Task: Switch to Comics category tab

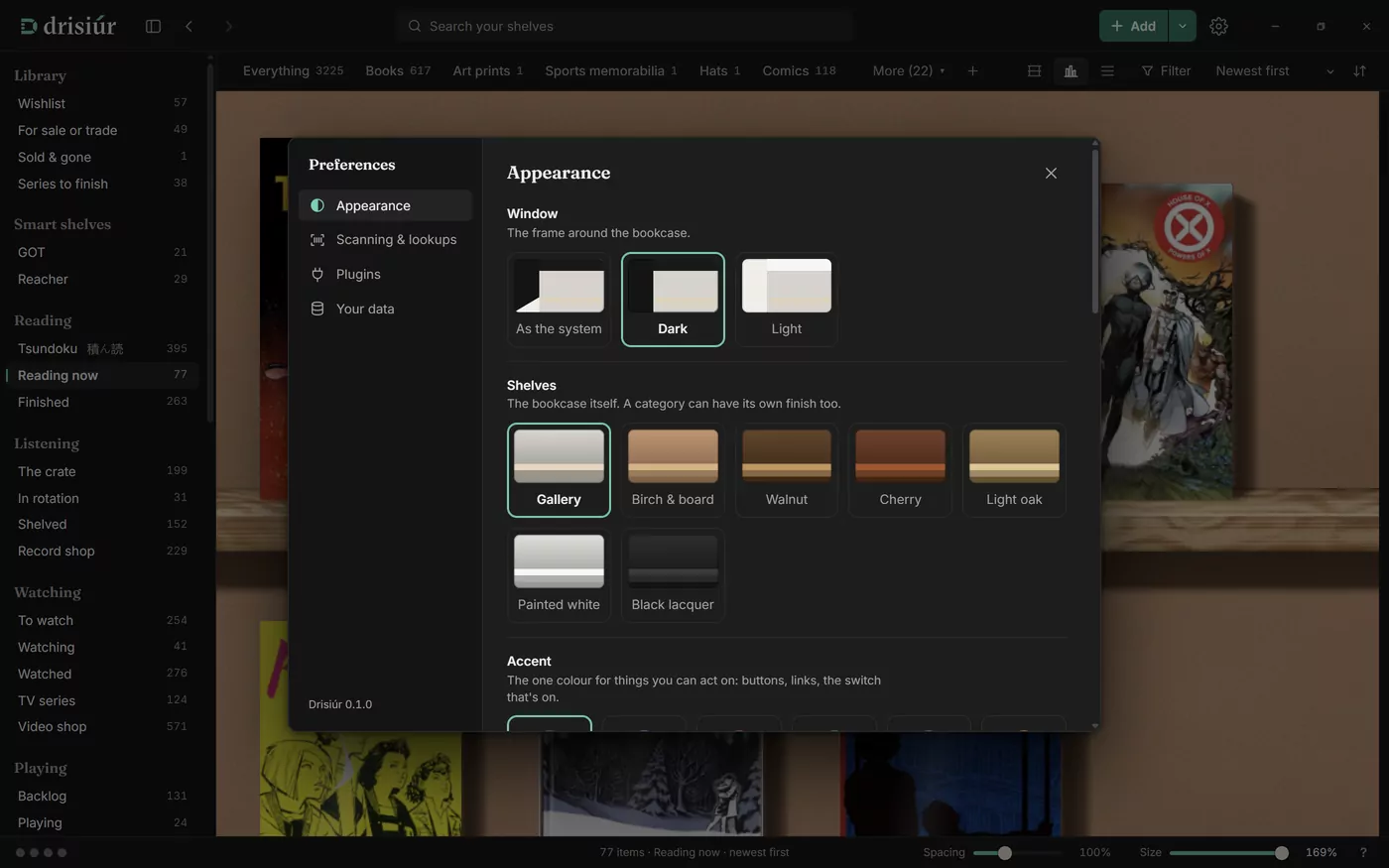Action: pyautogui.click(x=799, y=70)
